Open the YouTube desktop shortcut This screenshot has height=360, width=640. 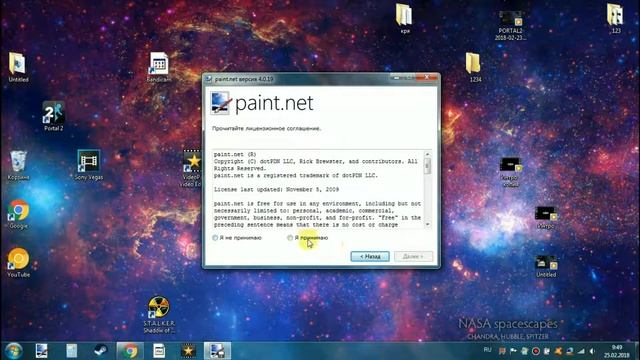coord(18,263)
